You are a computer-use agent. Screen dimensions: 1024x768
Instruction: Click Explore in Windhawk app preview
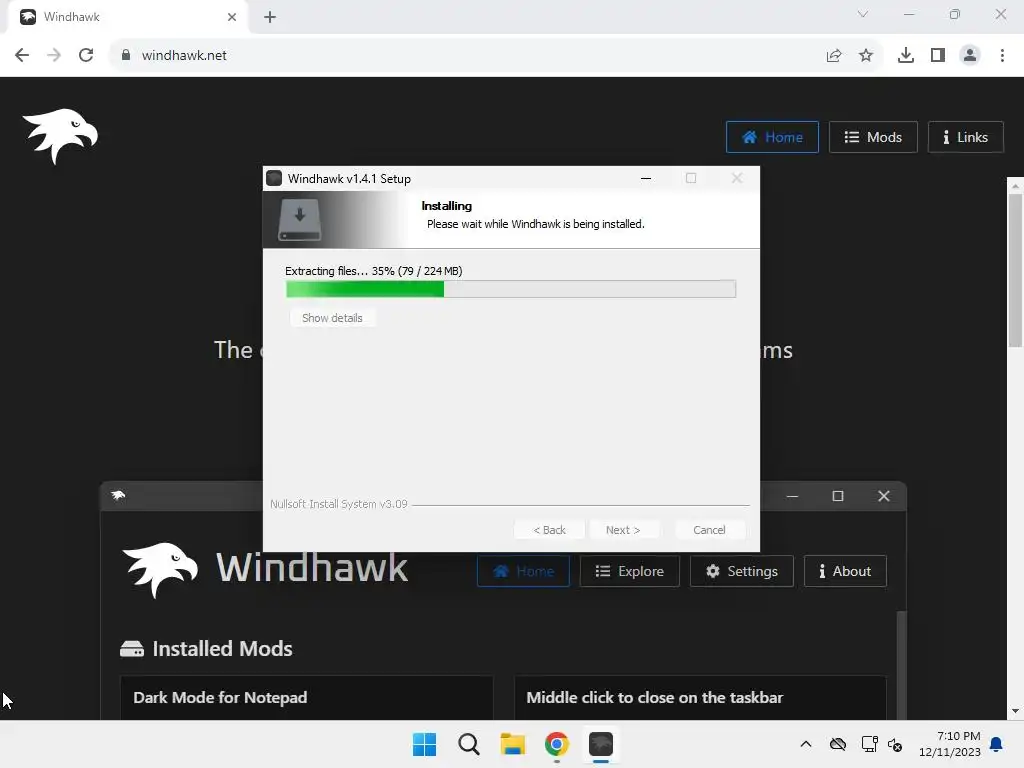[x=630, y=571]
